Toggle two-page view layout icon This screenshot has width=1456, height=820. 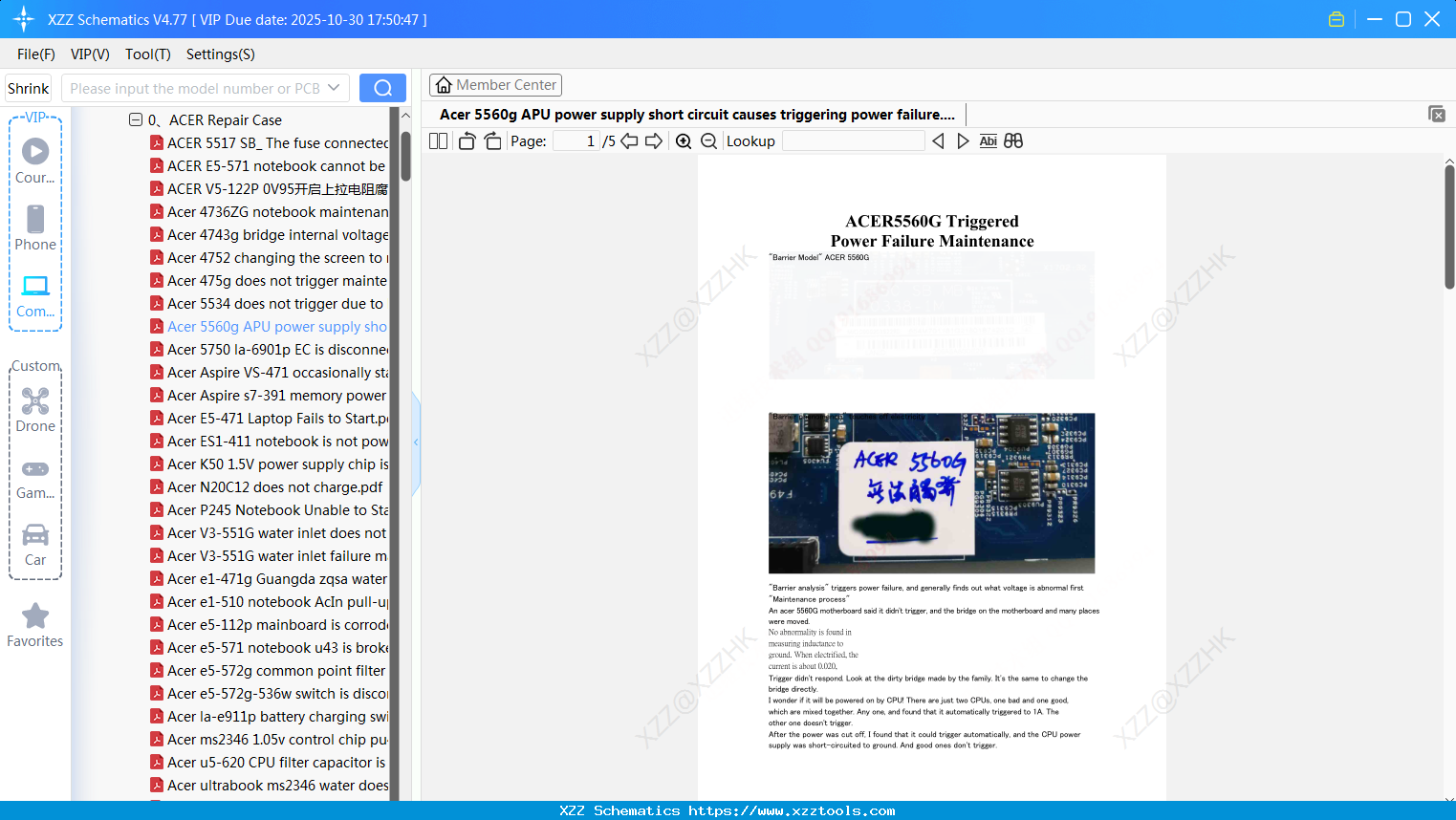pos(438,141)
